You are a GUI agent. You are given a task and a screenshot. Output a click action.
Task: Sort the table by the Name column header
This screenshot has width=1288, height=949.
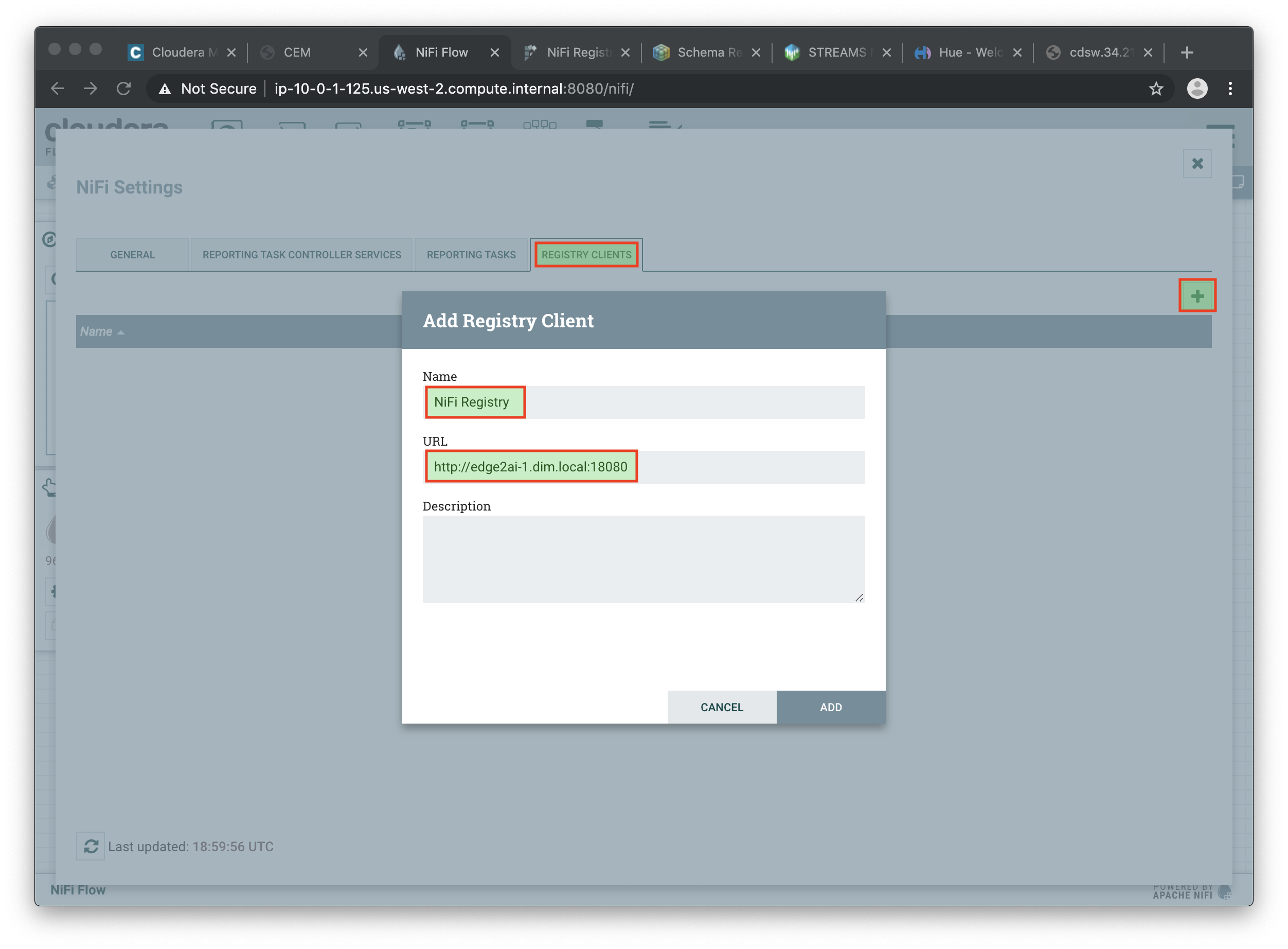pos(97,331)
